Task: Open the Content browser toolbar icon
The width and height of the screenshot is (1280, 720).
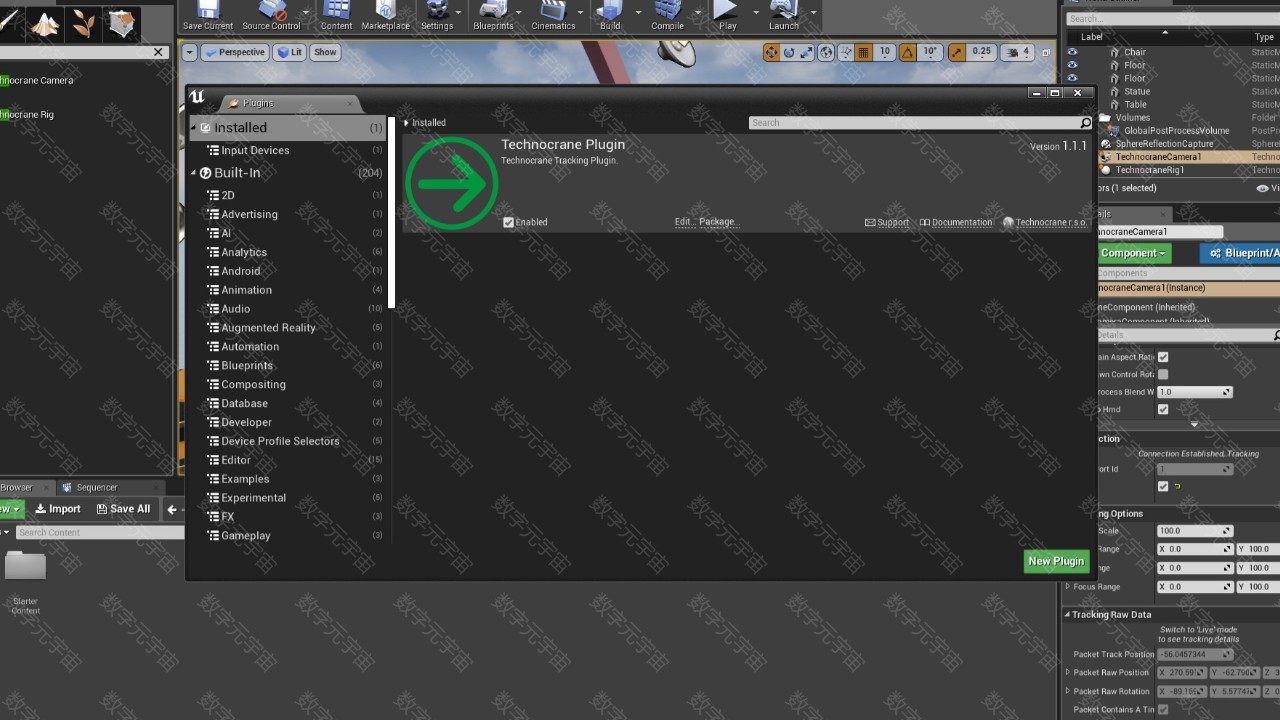Action: click(336, 15)
